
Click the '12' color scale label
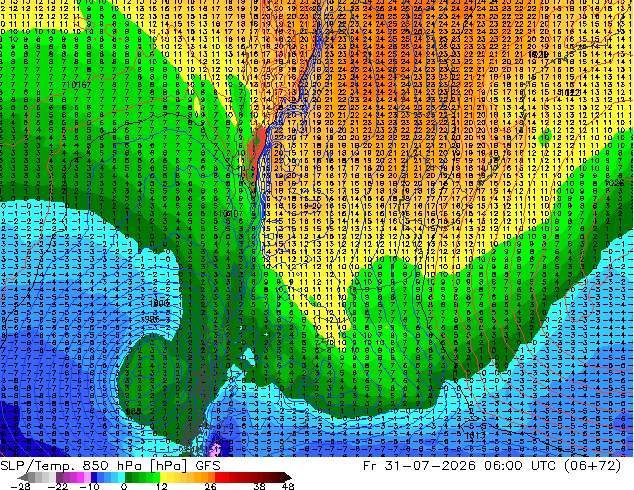pyautogui.click(x=162, y=486)
